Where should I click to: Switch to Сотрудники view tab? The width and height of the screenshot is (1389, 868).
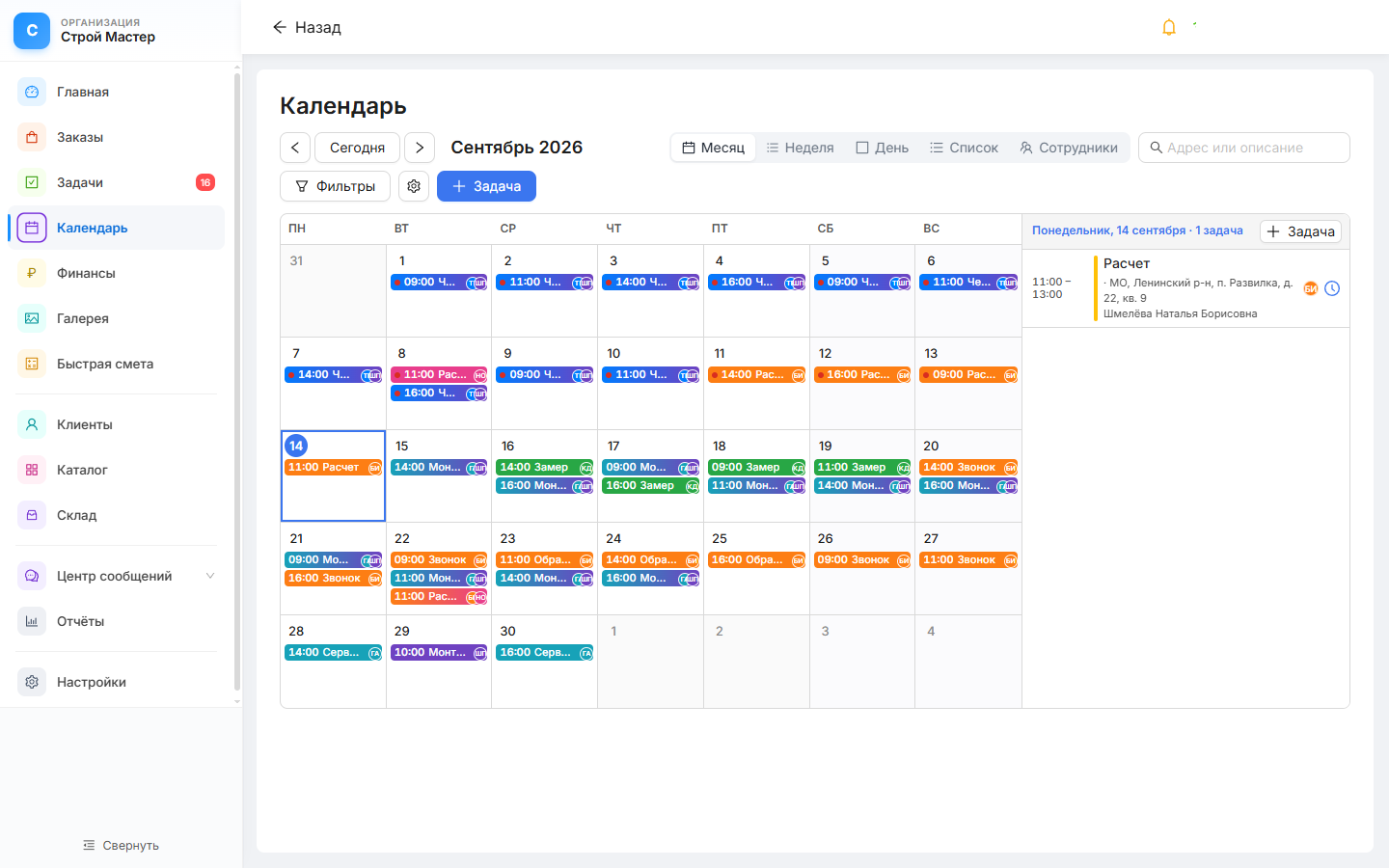1069,148
